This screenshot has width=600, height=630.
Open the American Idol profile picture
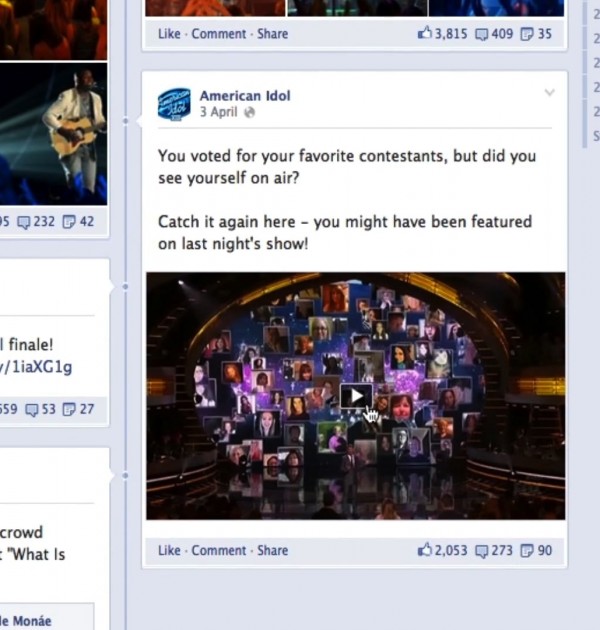click(174, 104)
